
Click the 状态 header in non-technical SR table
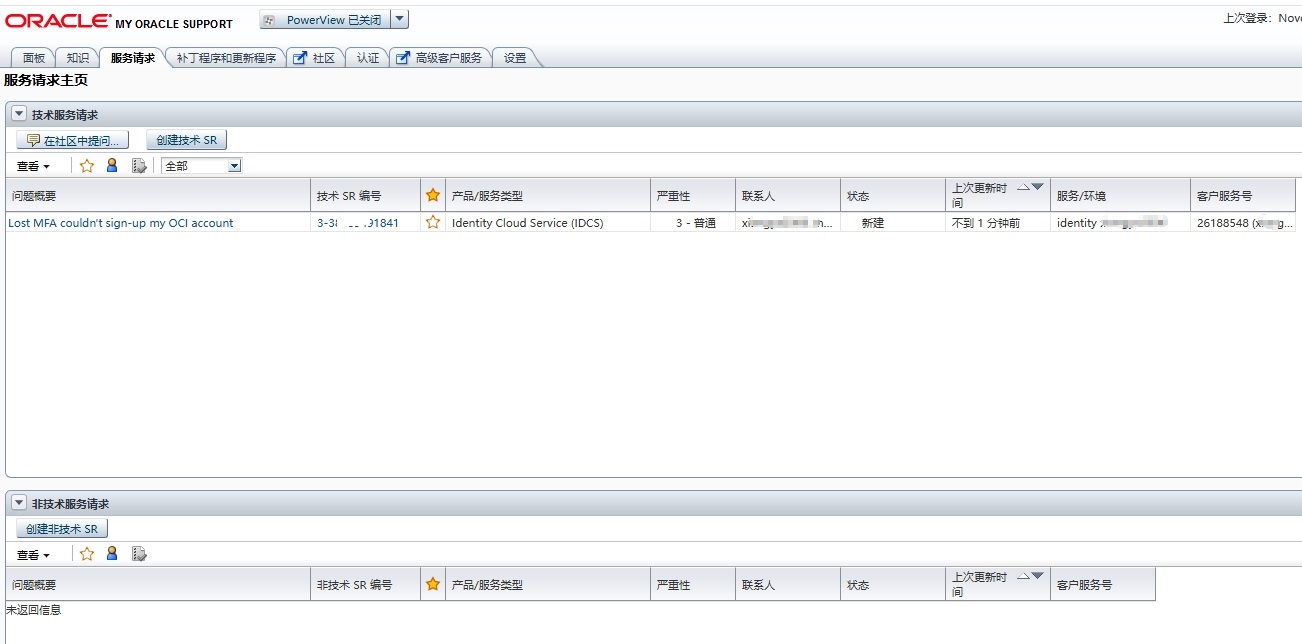tap(893, 584)
